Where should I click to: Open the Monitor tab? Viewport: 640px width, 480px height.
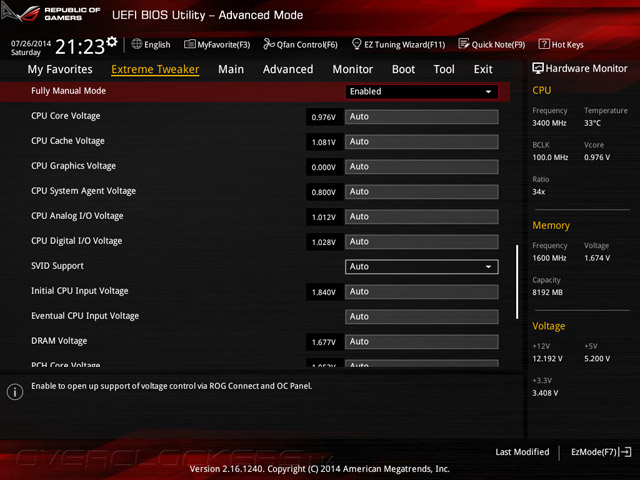(x=353, y=69)
